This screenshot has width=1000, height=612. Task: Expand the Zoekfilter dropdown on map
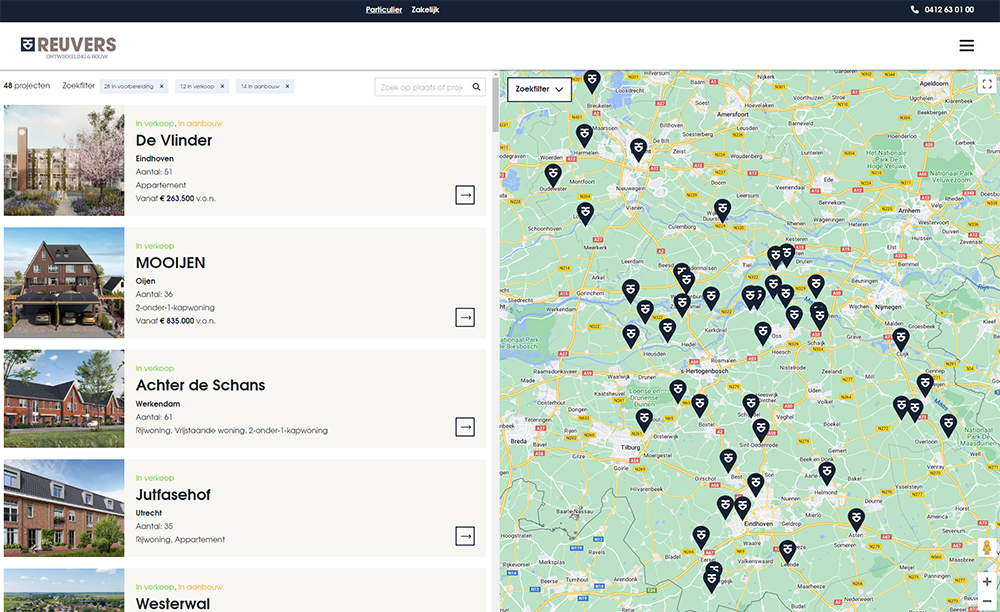[x=539, y=89]
